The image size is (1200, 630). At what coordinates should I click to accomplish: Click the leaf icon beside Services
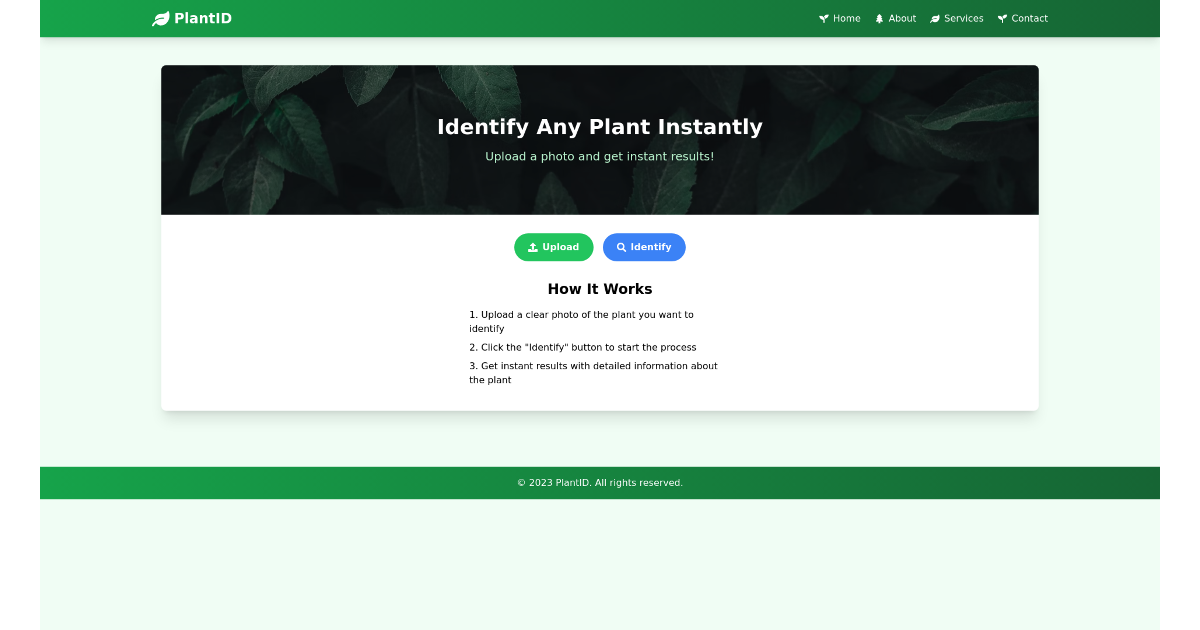933,18
